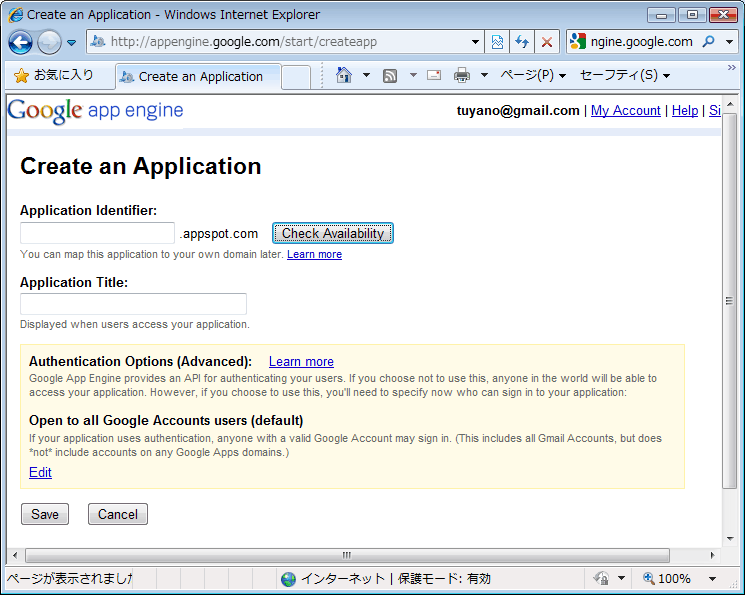Expand the Home button dropdown arrow
The height and width of the screenshot is (595, 745).
[x=366, y=75]
